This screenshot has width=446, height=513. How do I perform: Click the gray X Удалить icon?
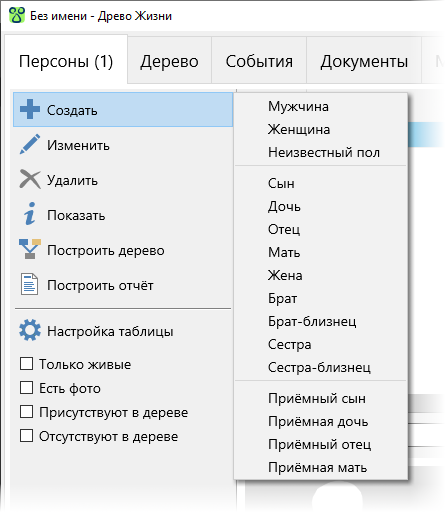tap(30, 179)
